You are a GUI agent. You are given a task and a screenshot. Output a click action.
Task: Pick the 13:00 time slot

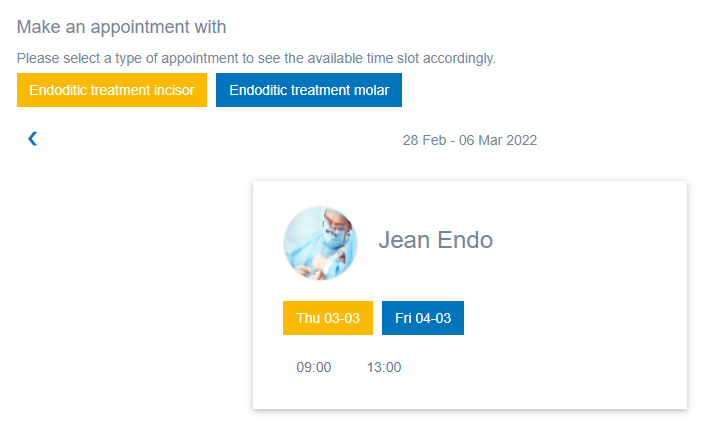point(384,368)
